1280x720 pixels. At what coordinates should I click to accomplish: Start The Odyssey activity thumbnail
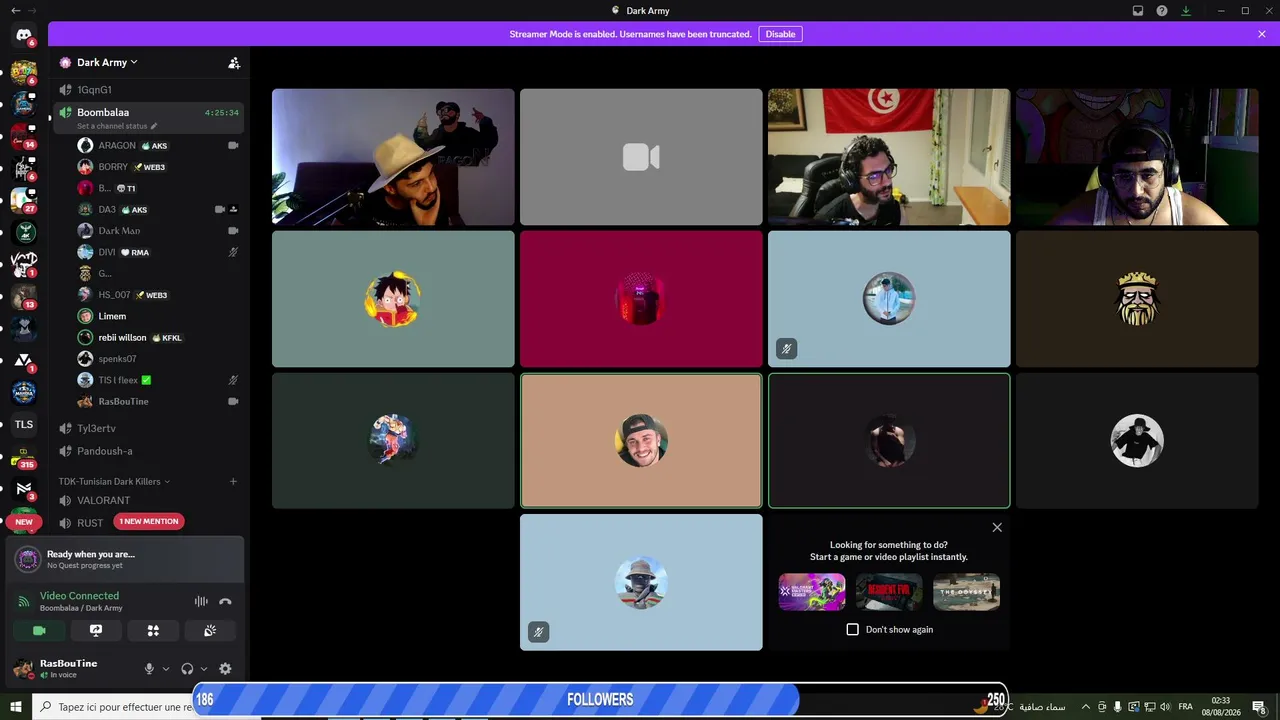(966, 592)
